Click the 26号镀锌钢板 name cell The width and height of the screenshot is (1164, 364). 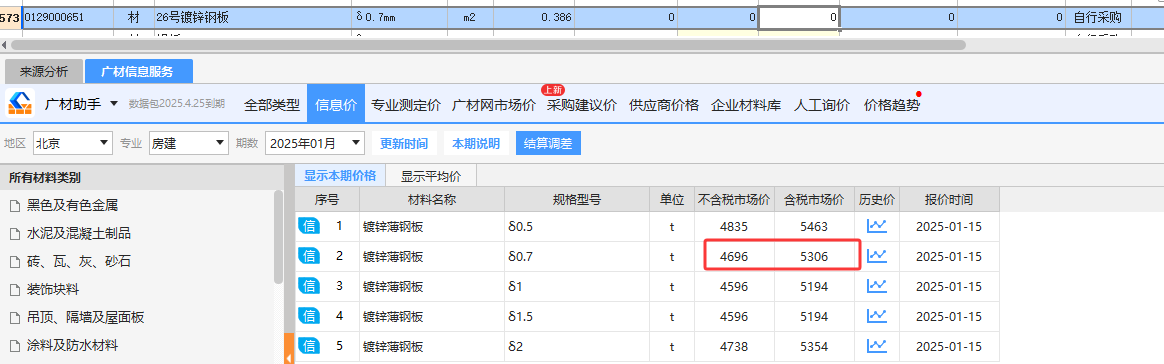click(252, 17)
